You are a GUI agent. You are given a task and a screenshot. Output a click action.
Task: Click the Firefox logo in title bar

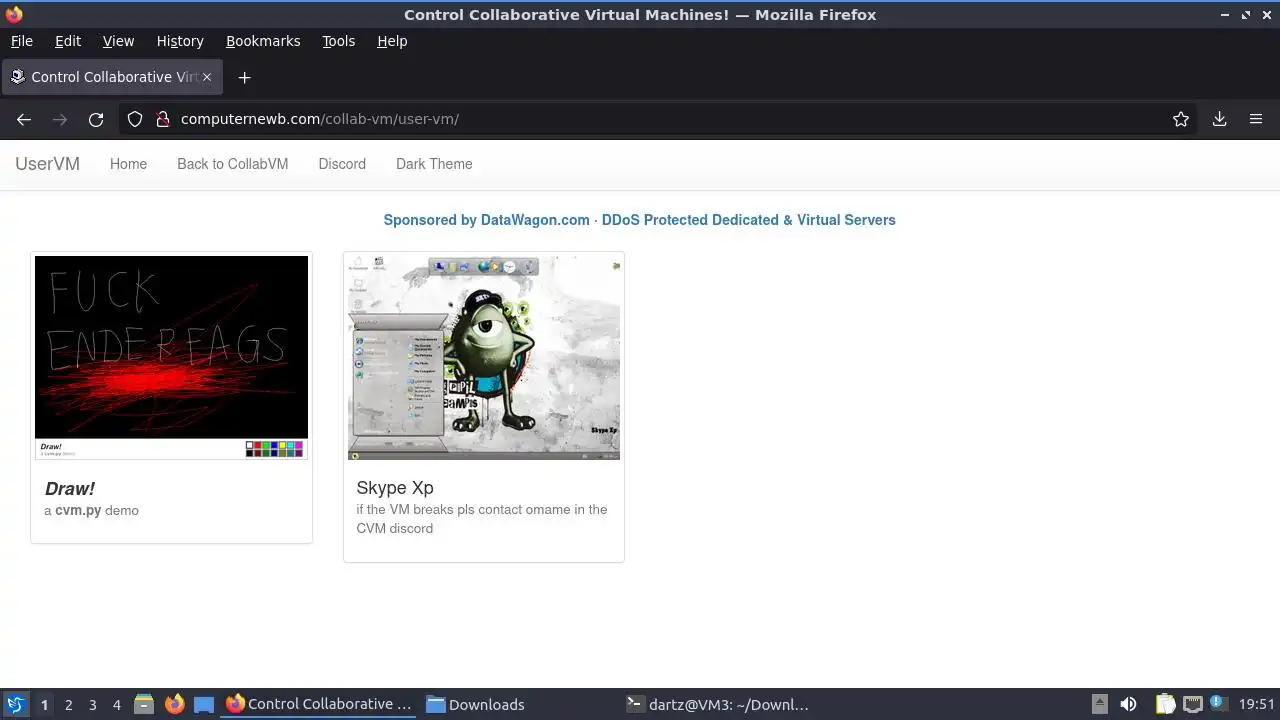(14, 14)
